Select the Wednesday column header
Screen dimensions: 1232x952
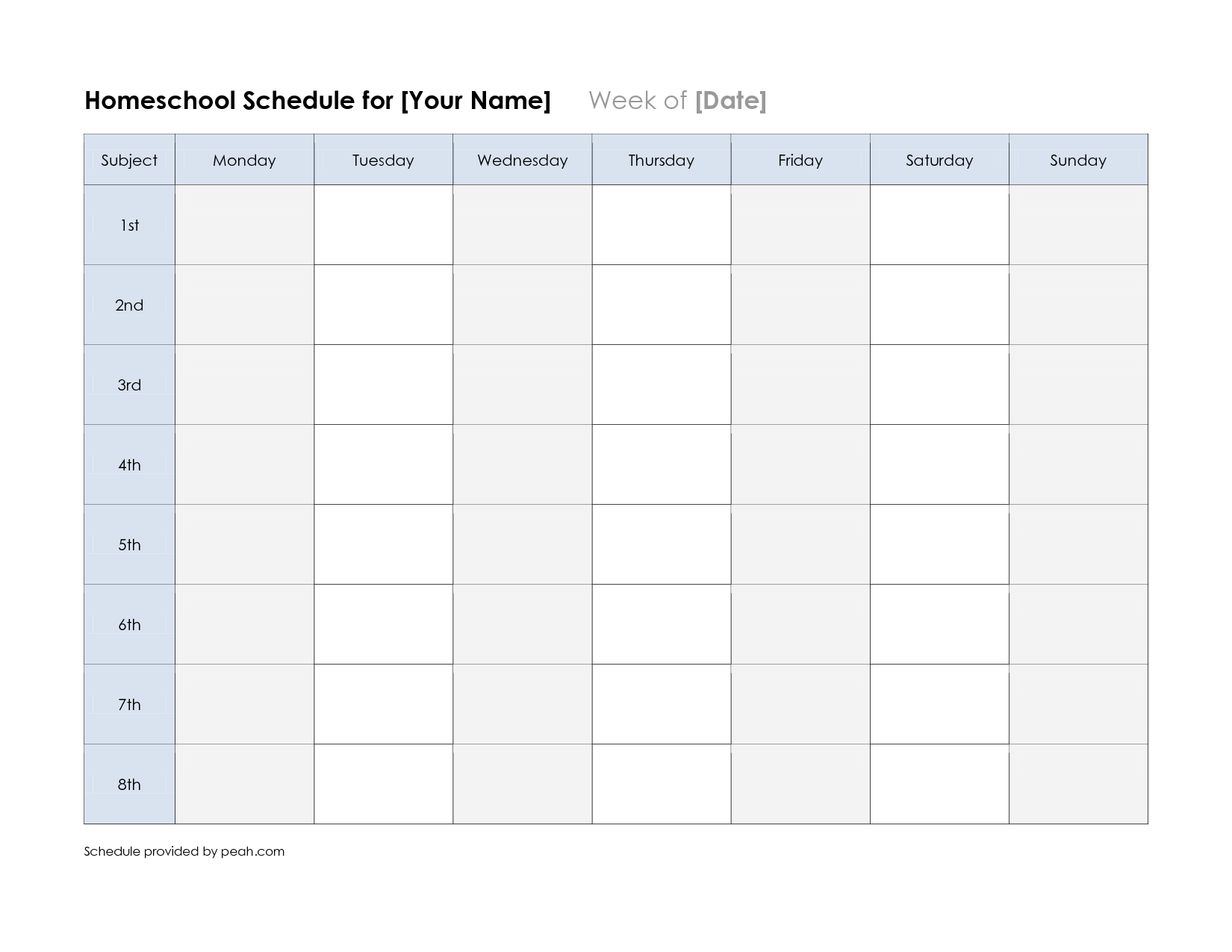tap(522, 160)
